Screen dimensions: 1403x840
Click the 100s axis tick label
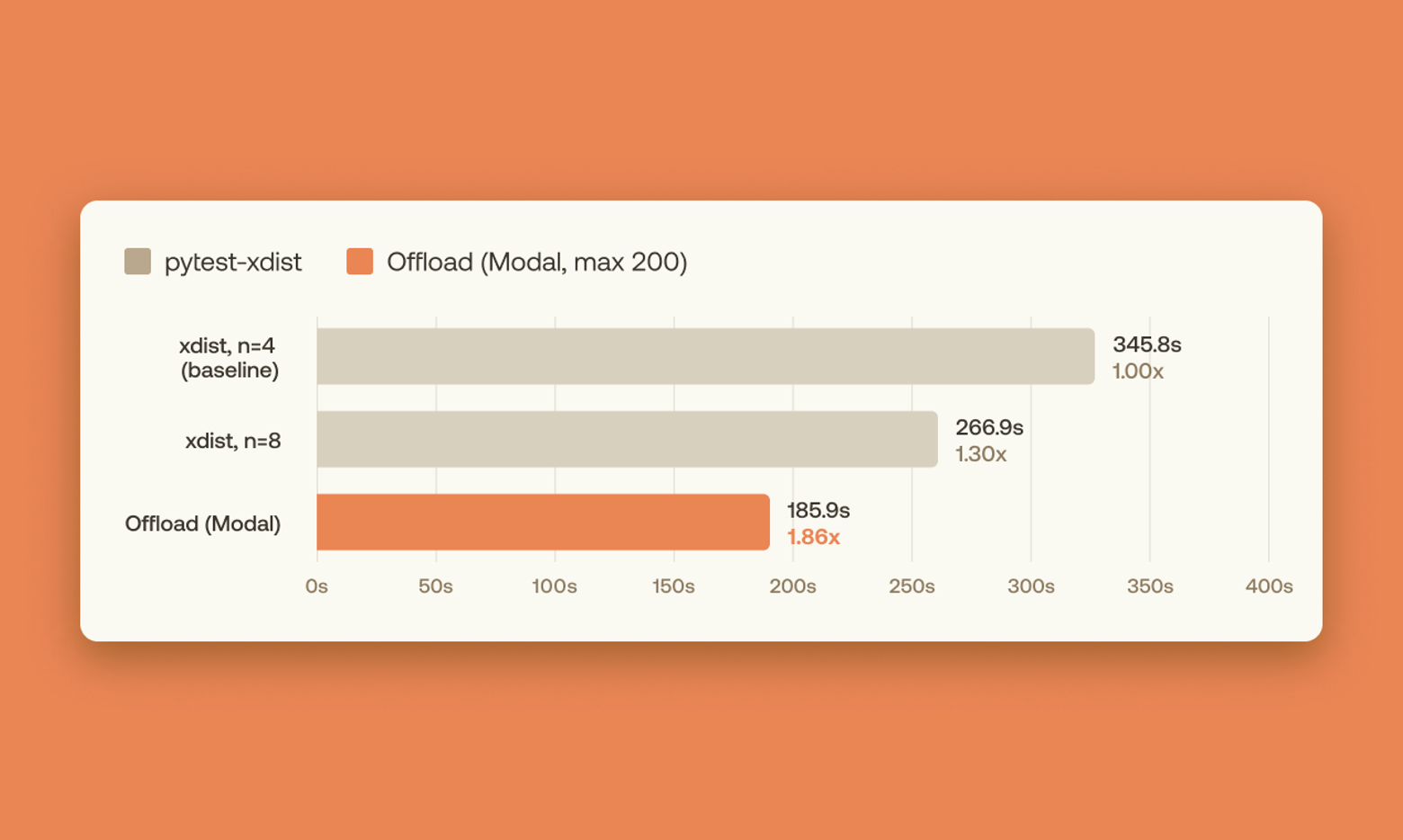pyautogui.click(x=554, y=586)
